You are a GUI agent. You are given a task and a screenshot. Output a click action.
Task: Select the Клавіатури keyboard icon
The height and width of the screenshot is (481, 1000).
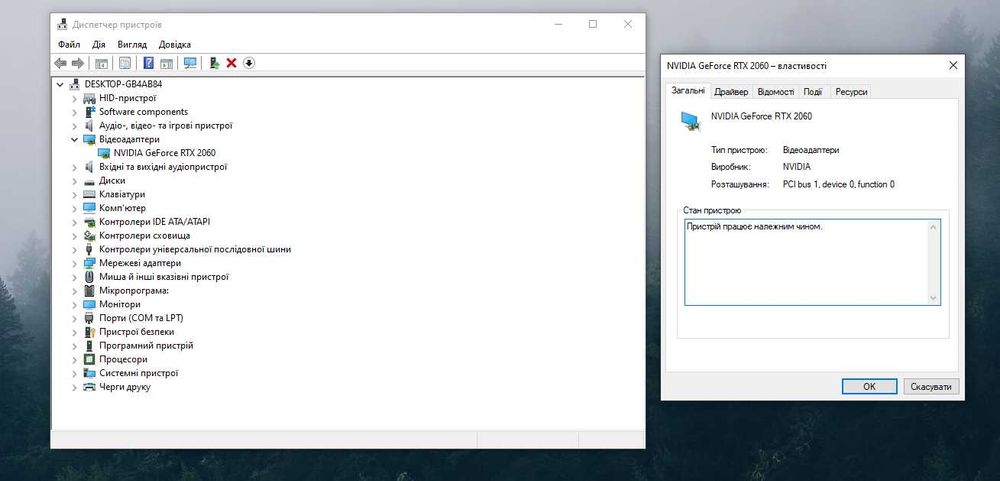[x=89, y=195]
